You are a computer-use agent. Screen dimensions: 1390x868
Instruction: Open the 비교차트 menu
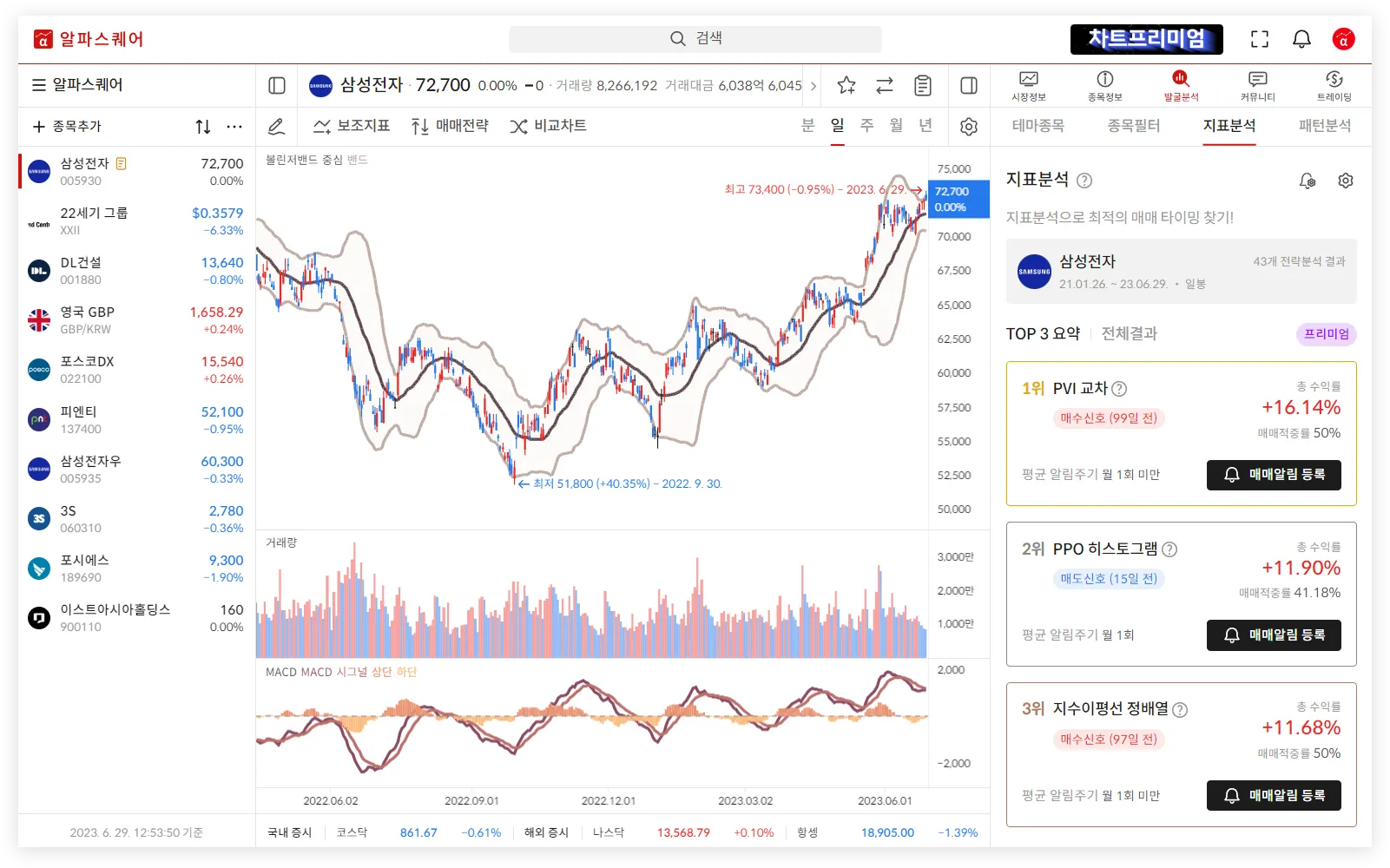(549, 127)
